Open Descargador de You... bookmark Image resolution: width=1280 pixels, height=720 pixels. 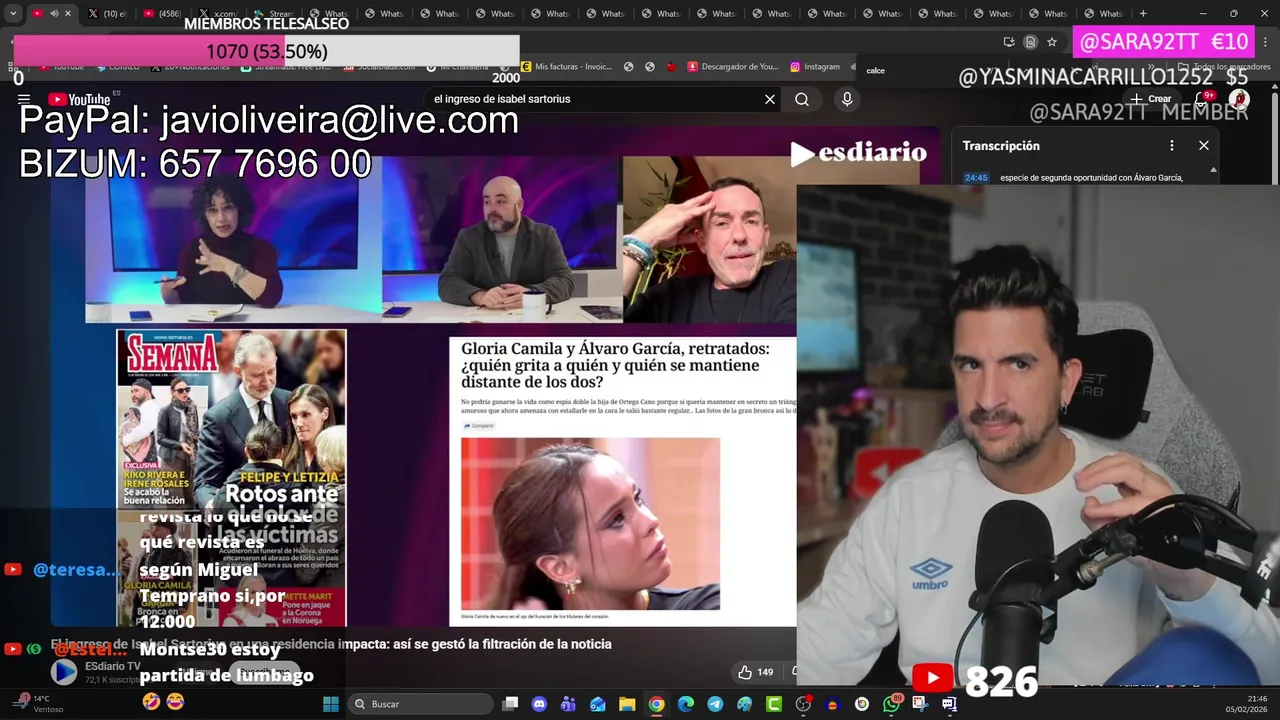(732, 67)
